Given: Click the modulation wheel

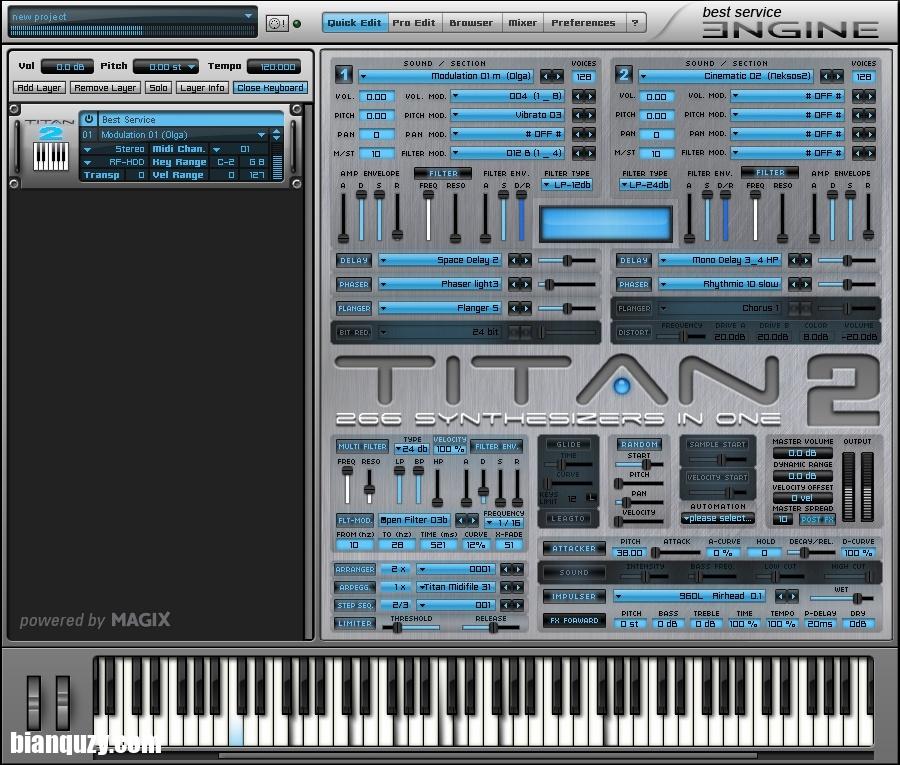Looking at the screenshot, I should coord(63,702).
